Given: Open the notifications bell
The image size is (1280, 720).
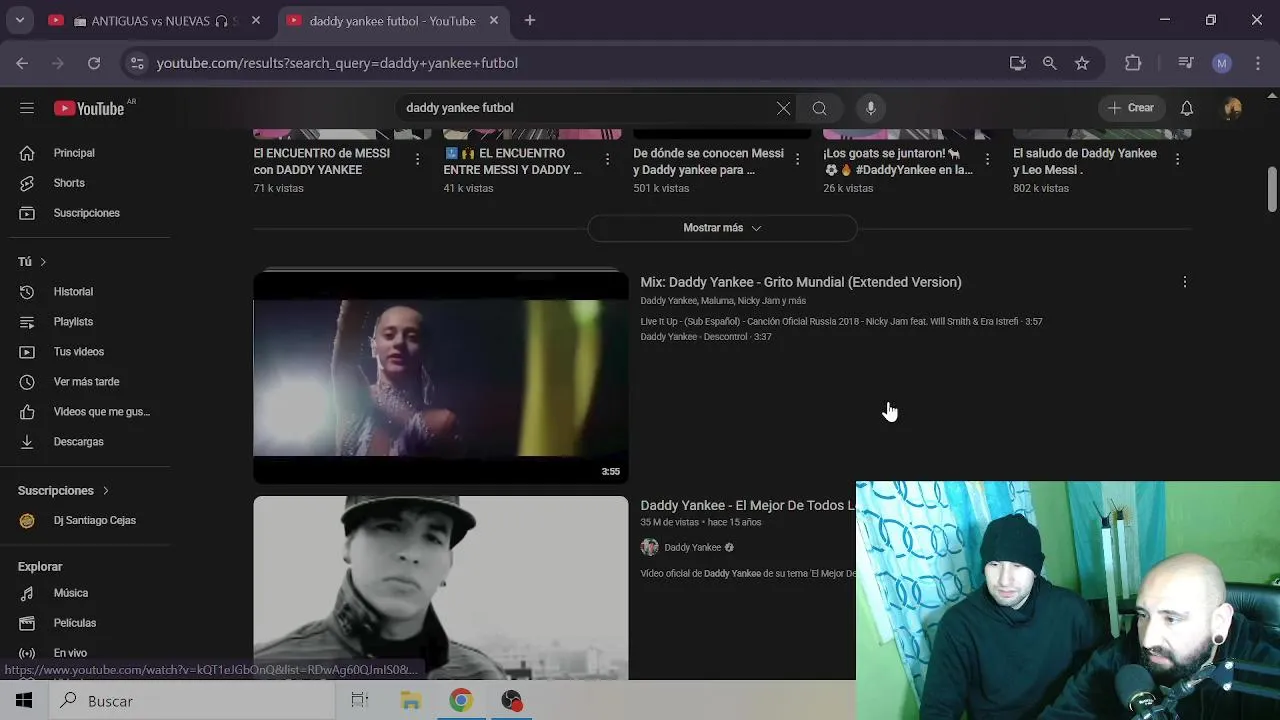Looking at the screenshot, I should (1187, 108).
